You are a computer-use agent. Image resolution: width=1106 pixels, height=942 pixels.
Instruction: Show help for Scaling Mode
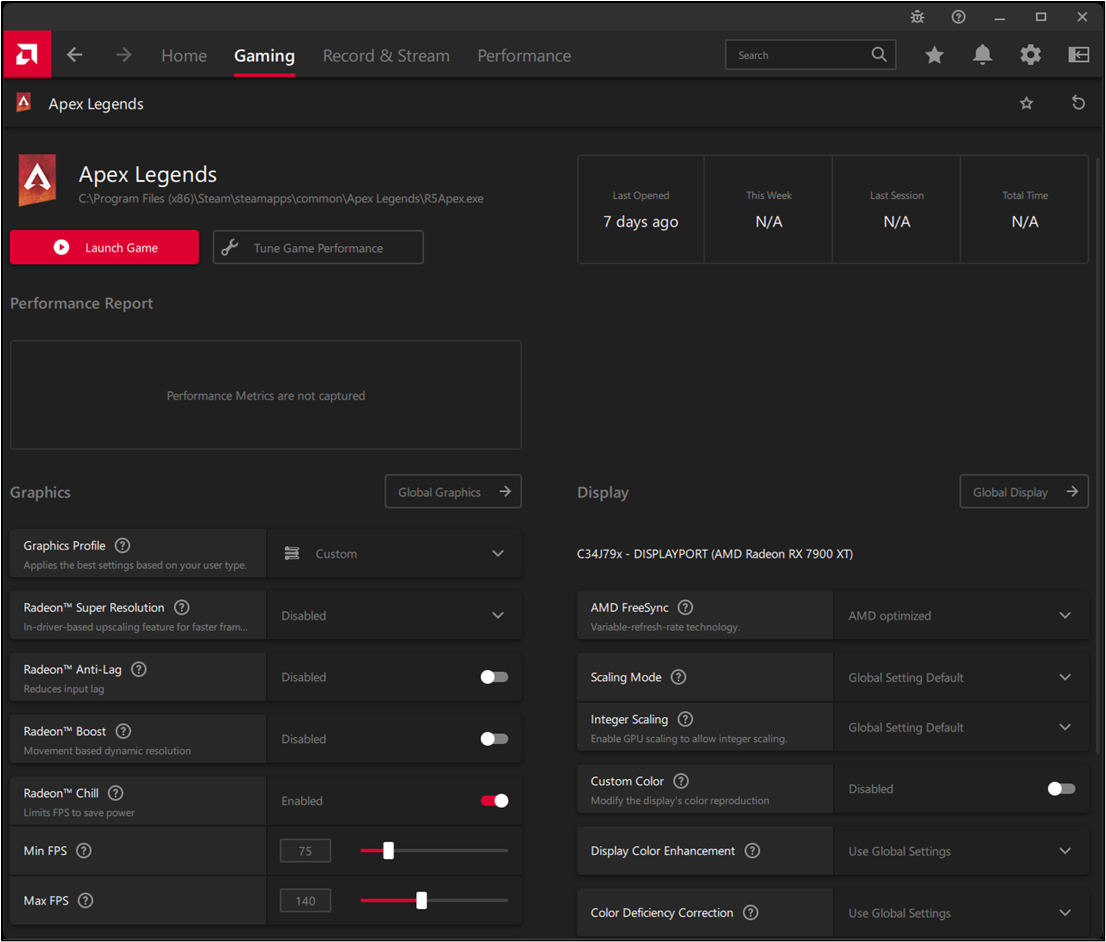(679, 677)
